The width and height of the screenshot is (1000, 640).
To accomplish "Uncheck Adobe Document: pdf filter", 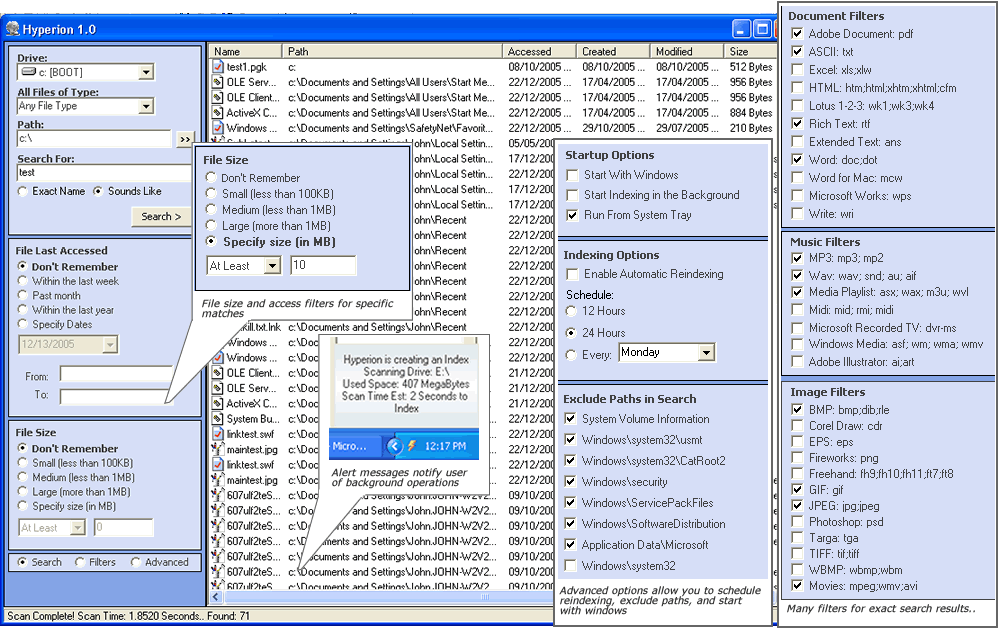I will click(x=797, y=33).
